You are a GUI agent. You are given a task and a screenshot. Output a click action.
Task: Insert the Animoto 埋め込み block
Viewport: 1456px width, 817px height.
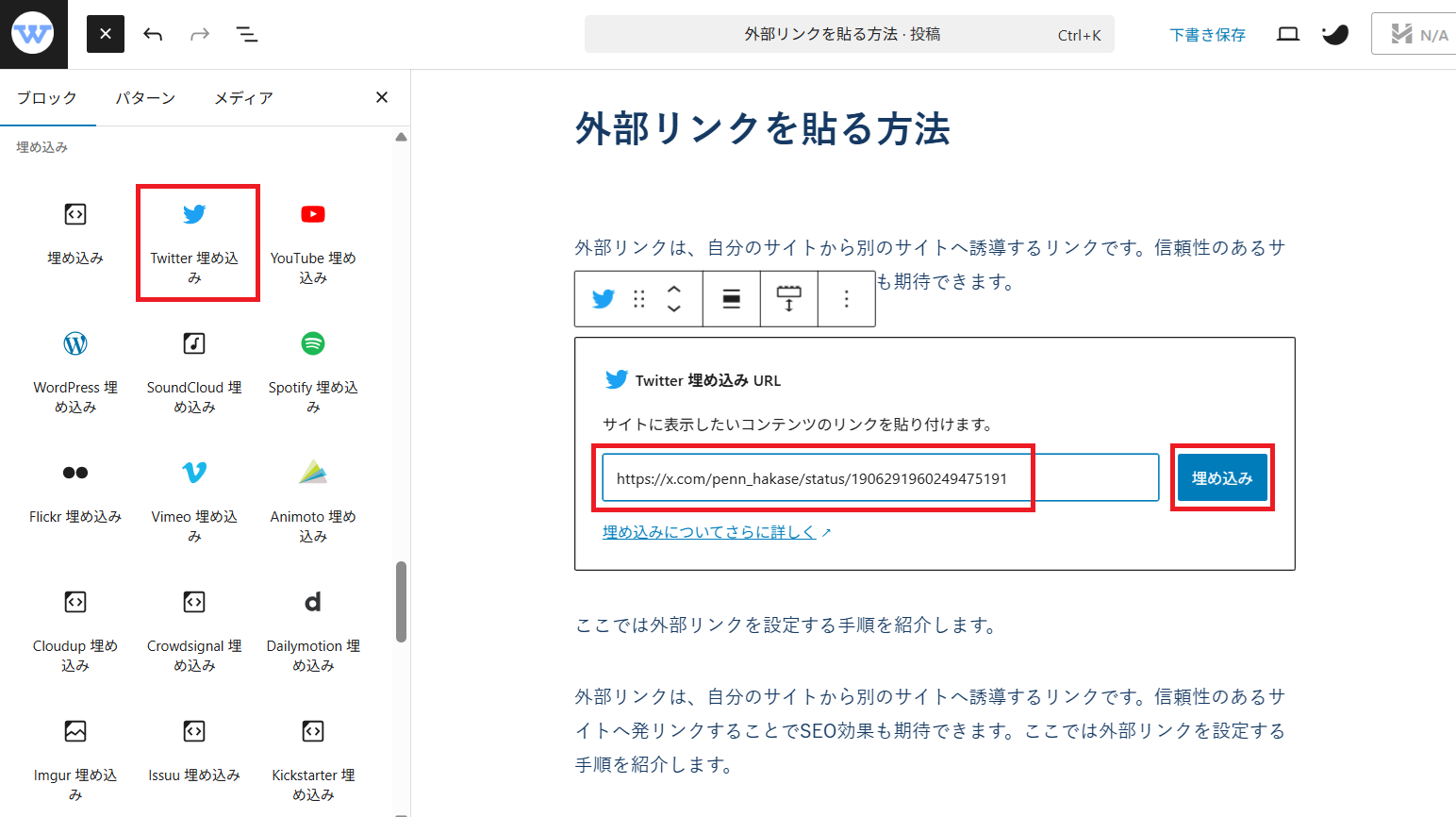[313, 502]
